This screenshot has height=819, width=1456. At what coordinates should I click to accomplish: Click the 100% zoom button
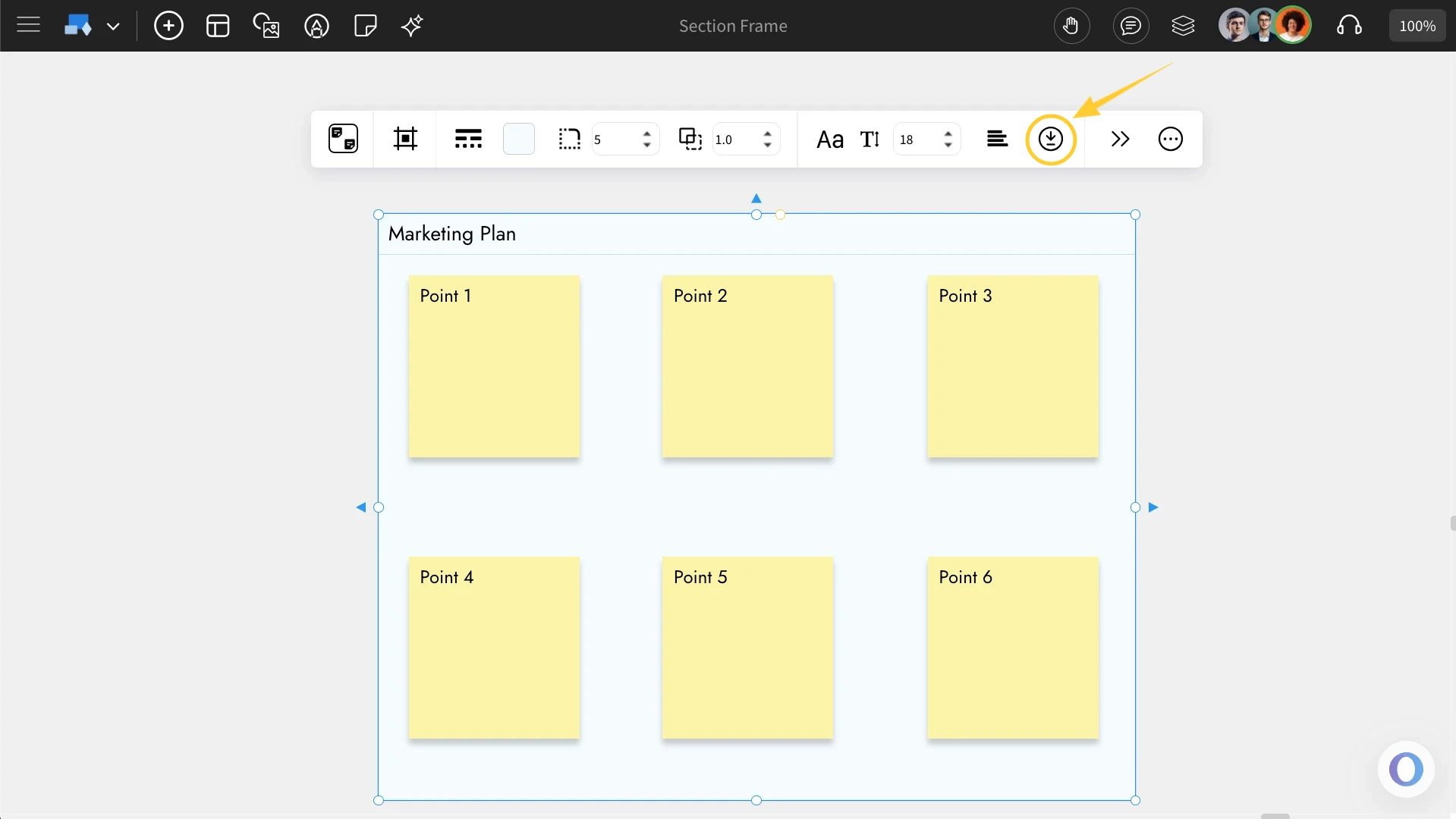(x=1417, y=25)
